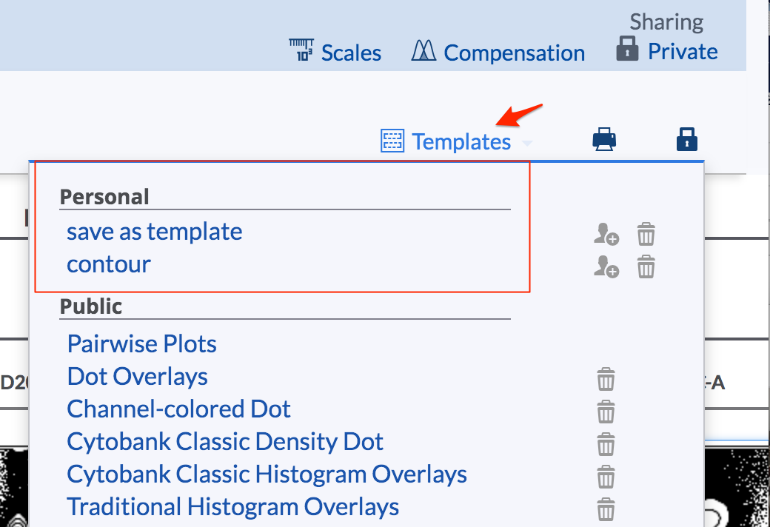Delete Traditional Histogram Overlays template

[605, 509]
